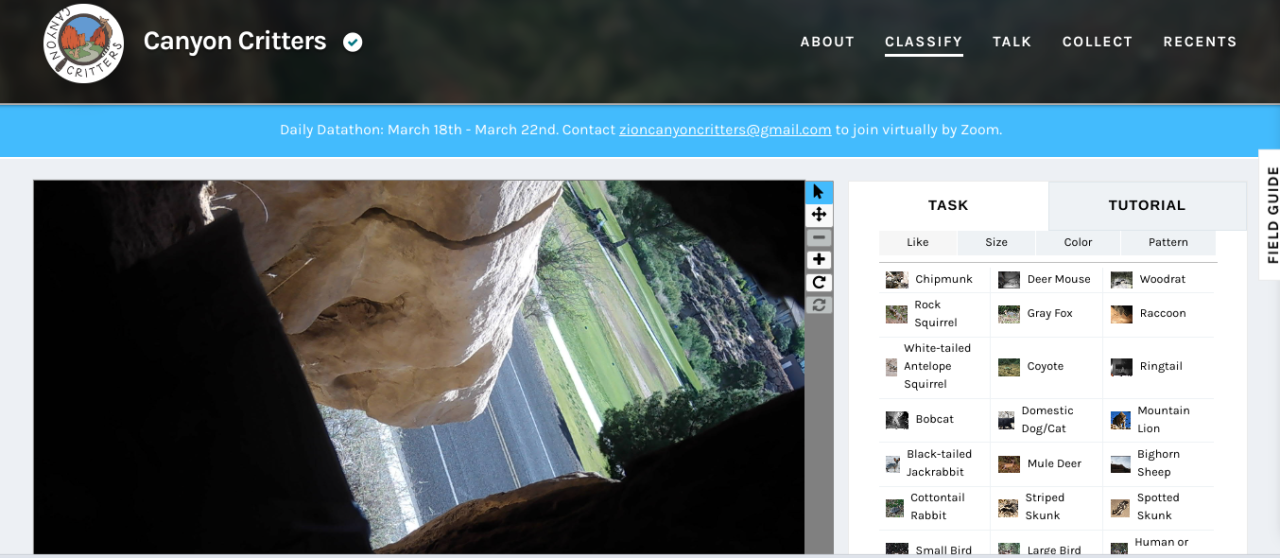The image size is (1280, 558).
Task: Choose Spotted Skunk
Action: 1158,507
